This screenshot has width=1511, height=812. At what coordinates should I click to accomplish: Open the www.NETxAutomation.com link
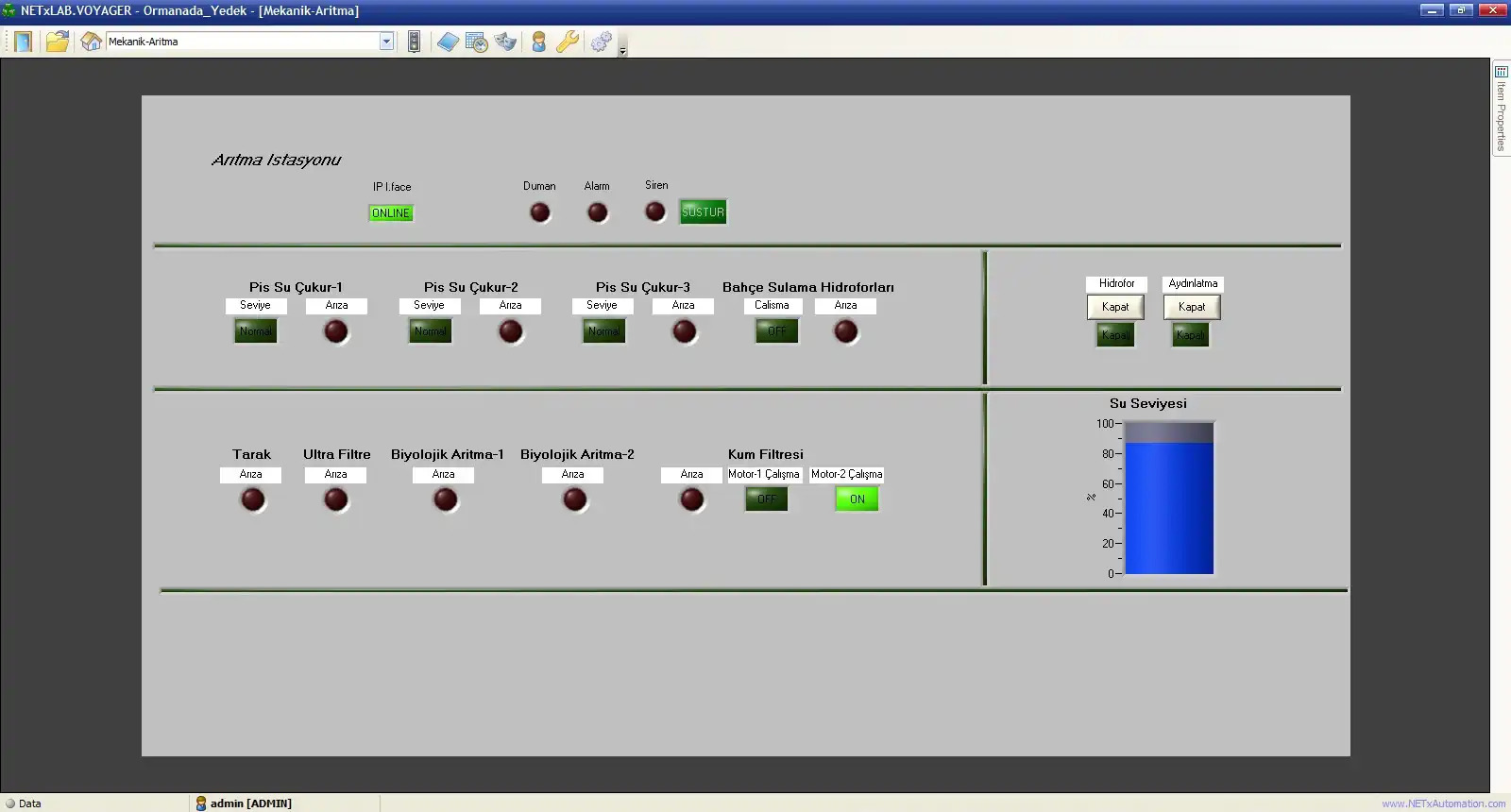[x=1443, y=804]
